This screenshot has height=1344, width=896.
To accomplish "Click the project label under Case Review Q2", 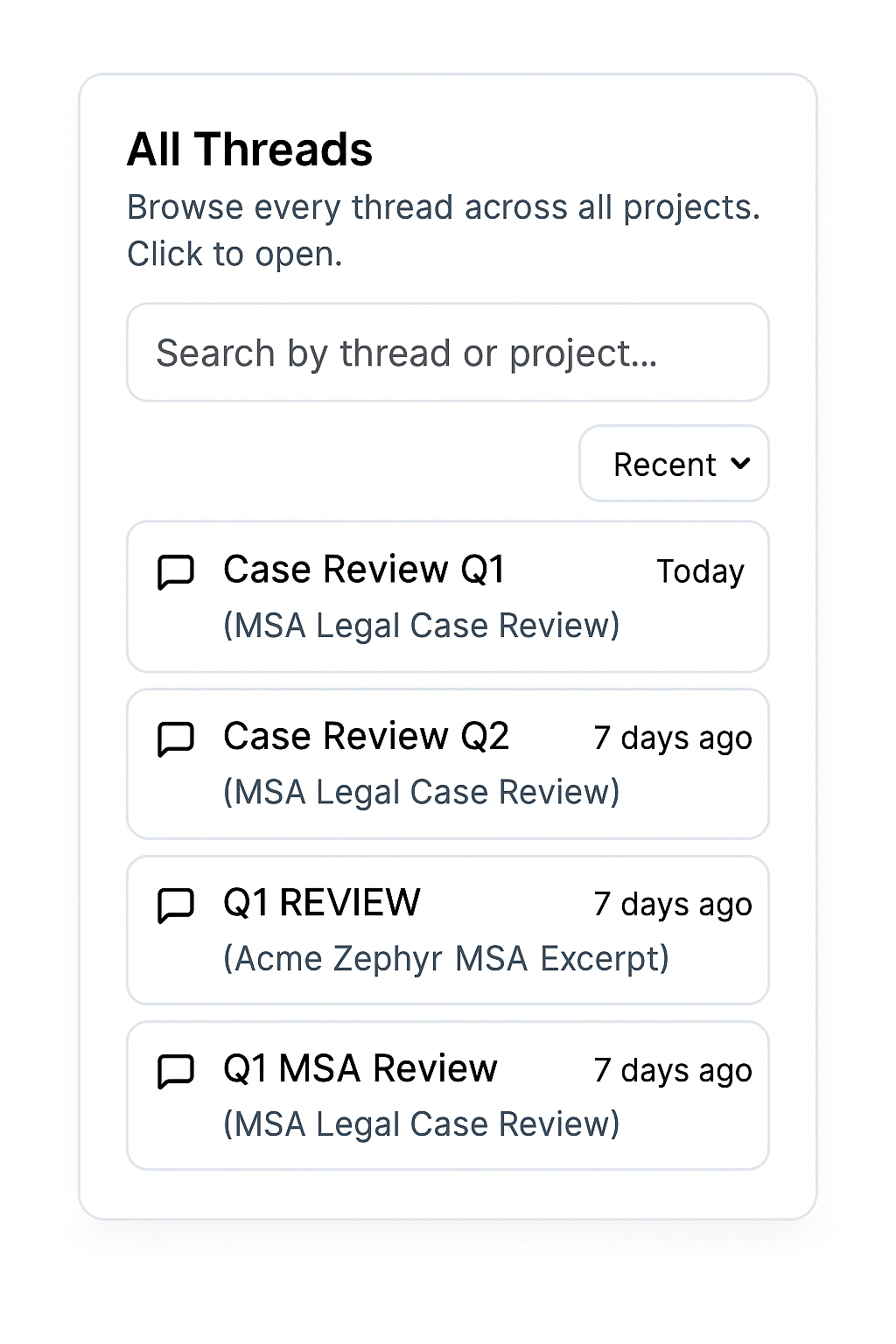I will click(421, 792).
